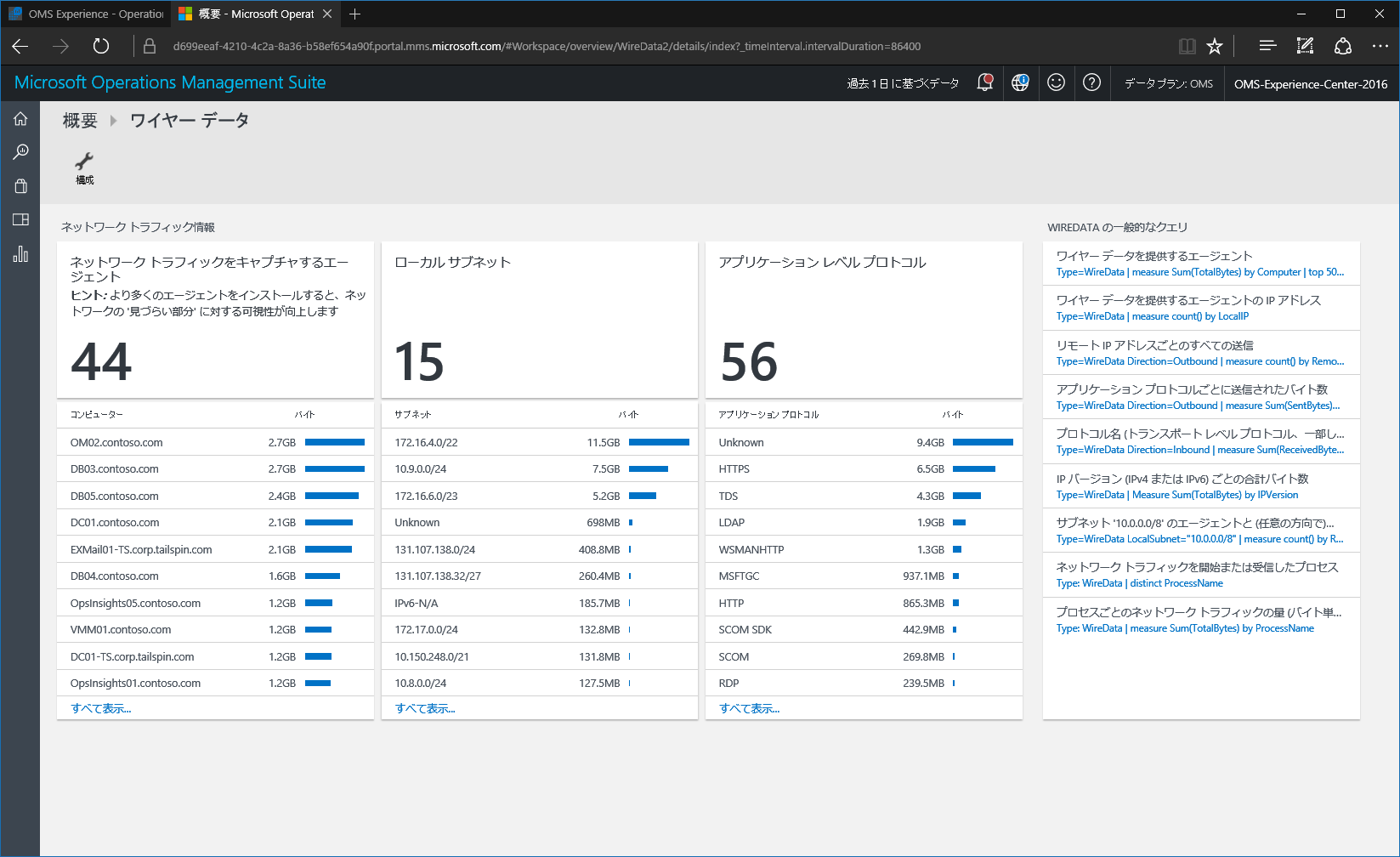This screenshot has width=1400, height=857.
Task: Select EXMail01-TS.corp.tailspin.com row
Action: tap(215, 549)
